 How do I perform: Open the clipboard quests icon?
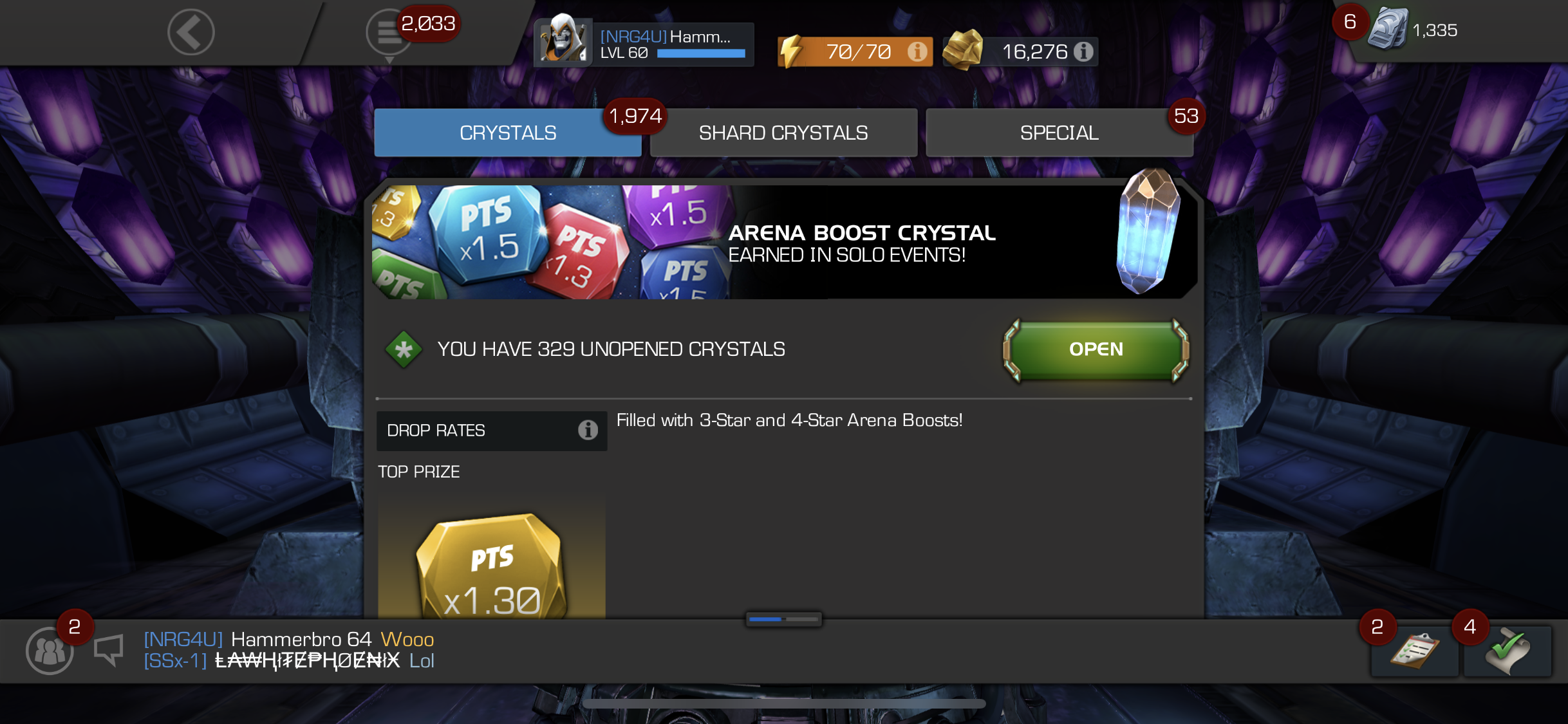pos(1414,651)
